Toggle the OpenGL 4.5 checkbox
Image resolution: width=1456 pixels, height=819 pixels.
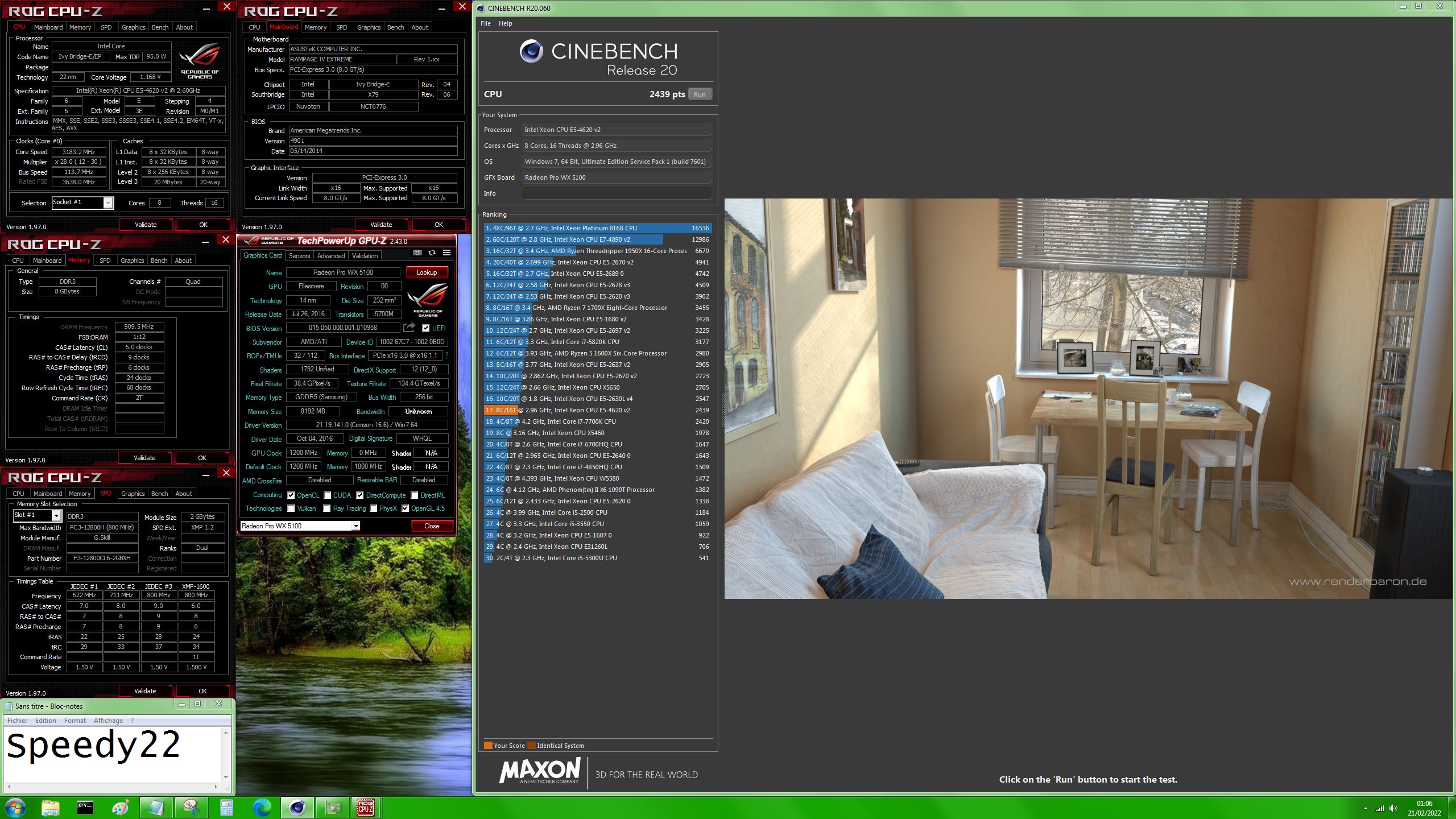[x=405, y=508]
